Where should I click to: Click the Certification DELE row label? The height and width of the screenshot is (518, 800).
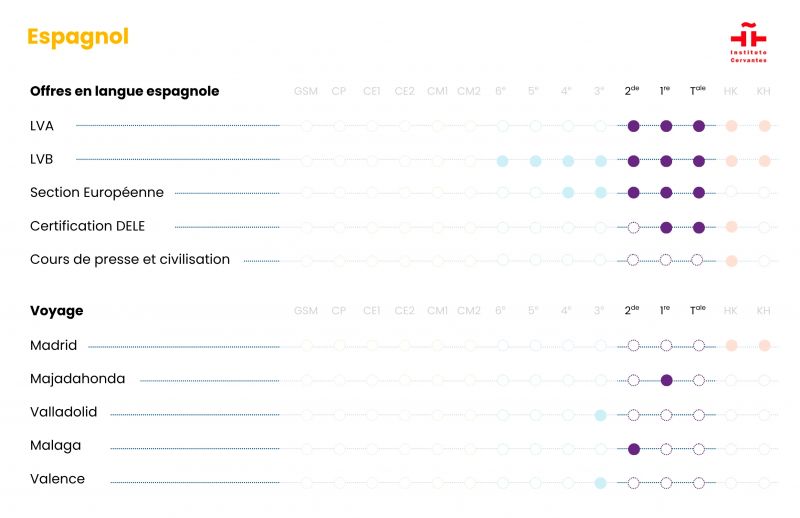(x=87, y=226)
